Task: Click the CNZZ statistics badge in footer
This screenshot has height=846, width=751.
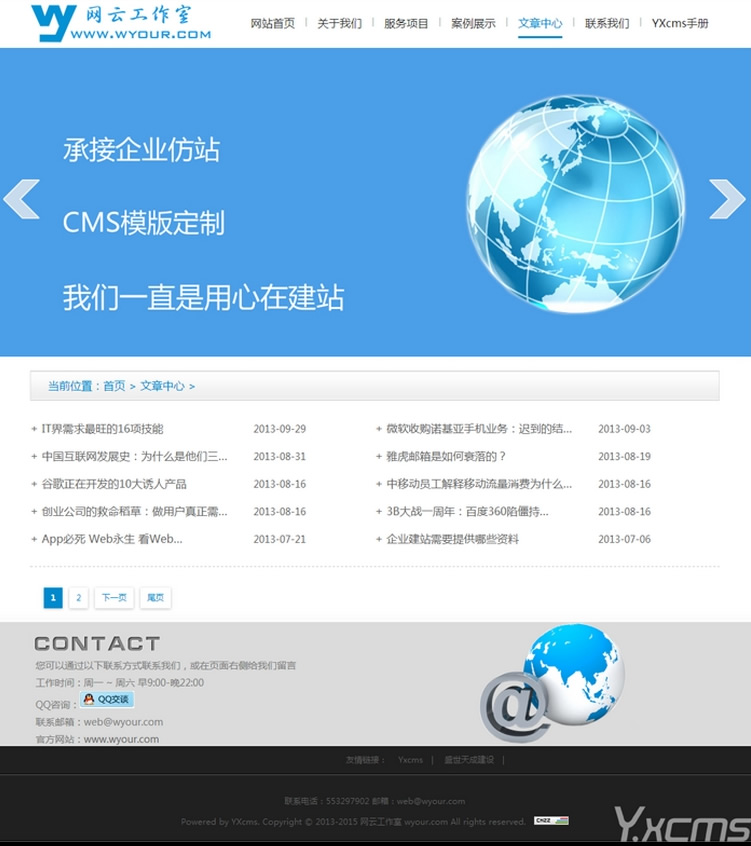Action: point(551,821)
